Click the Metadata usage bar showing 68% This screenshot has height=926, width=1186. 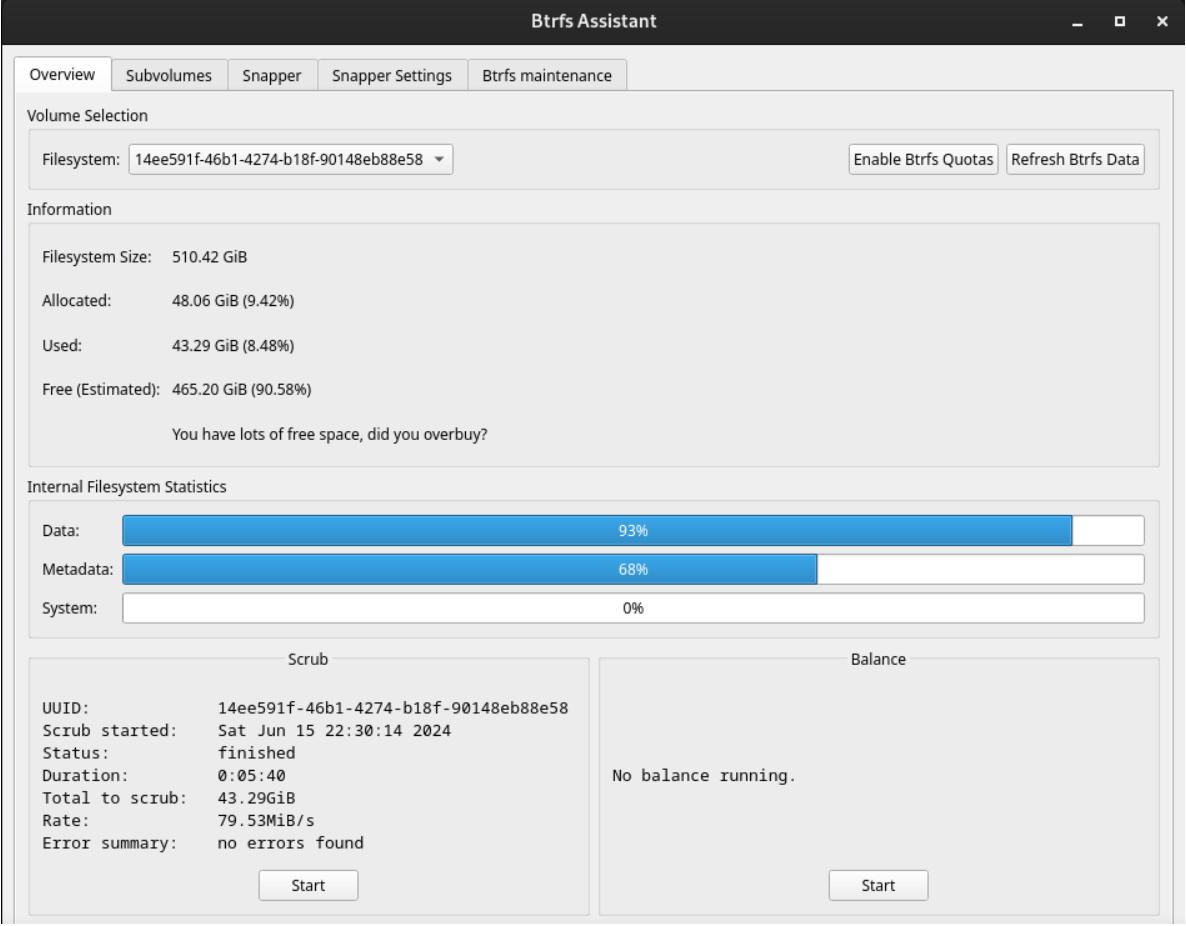pos(633,569)
